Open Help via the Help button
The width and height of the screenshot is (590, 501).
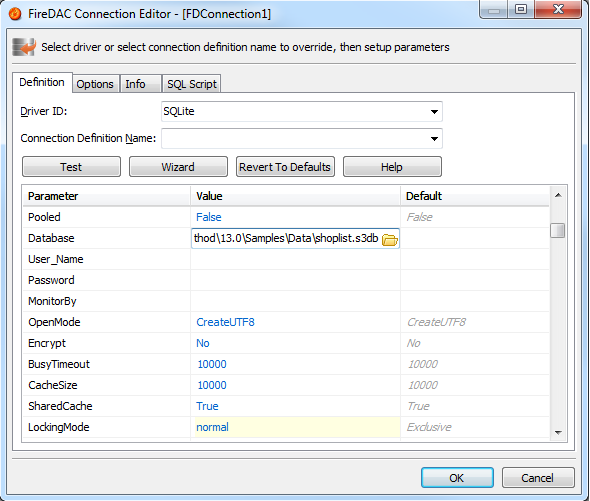click(392, 167)
